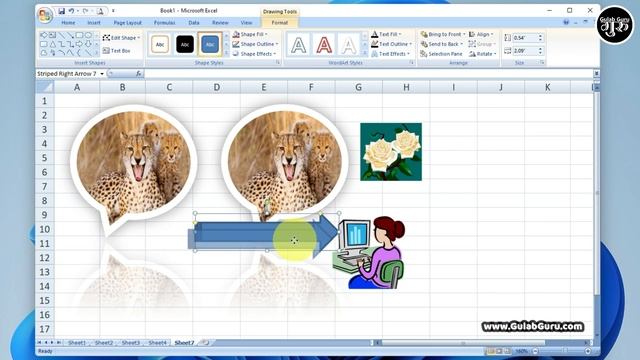Click the Redo icon in Quick Access toolbar
Image resolution: width=640 pixels, height=360 pixels.
85,11
